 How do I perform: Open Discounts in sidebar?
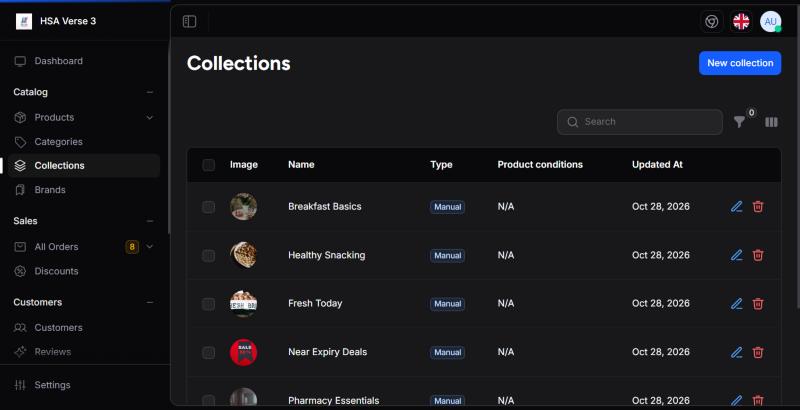click(x=84, y=271)
